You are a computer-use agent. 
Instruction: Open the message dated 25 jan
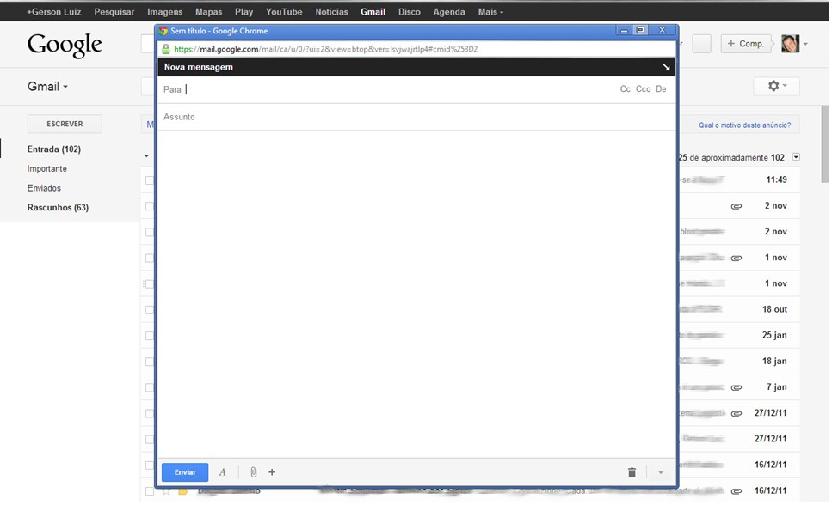(x=739, y=335)
